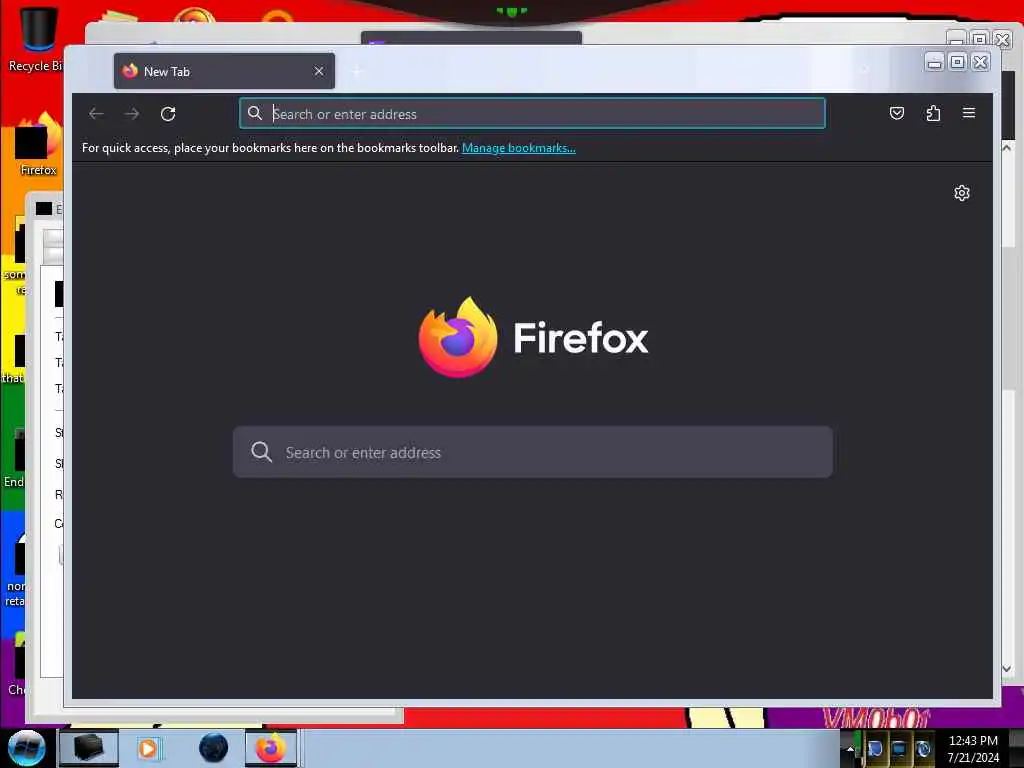Click the magnifier in the center search box
Screen dimensions: 1024x768
pyautogui.click(x=261, y=452)
